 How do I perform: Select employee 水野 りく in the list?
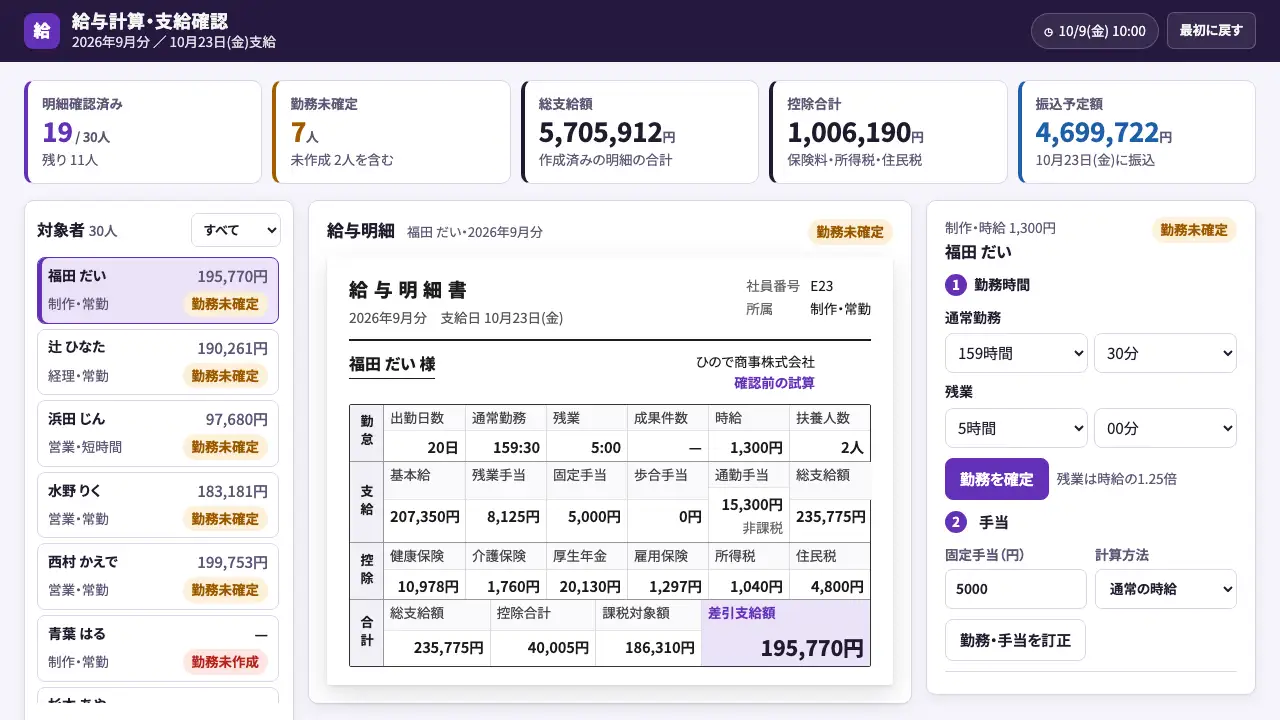[x=158, y=505]
